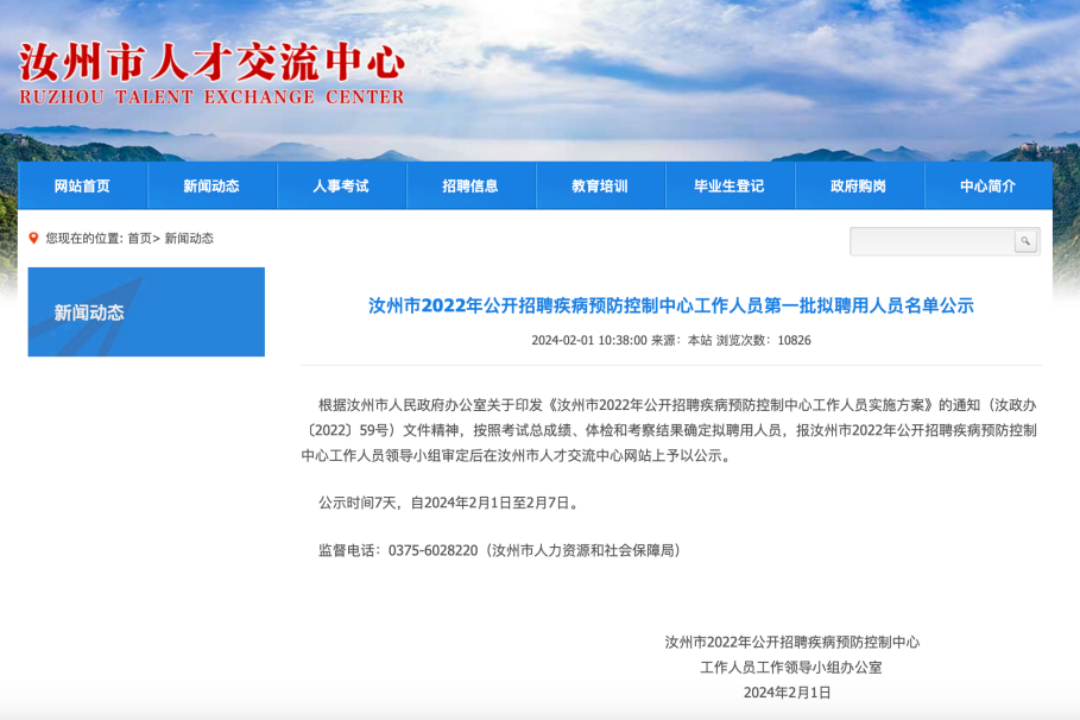Click the article title about 疾病预防控制中心
This screenshot has width=1080, height=720.
pos(671,305)
